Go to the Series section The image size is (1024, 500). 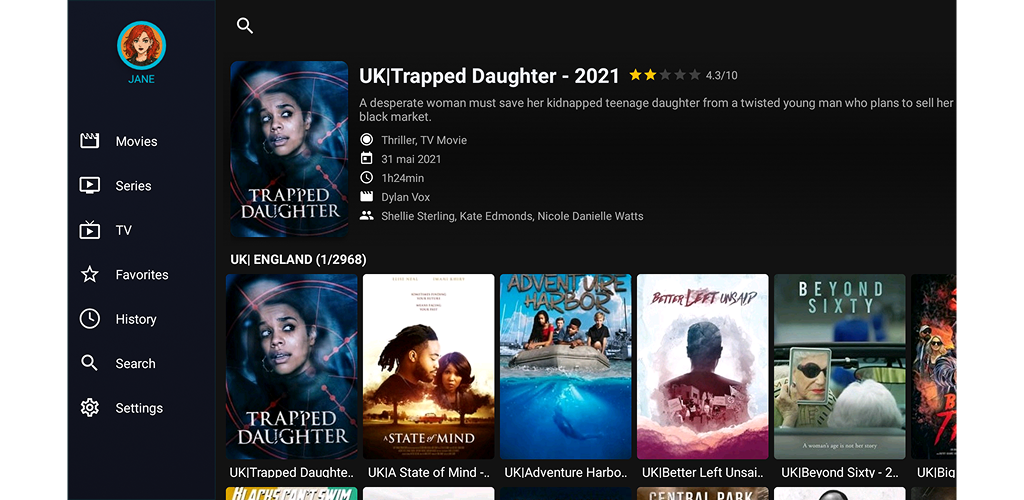point(133,186)
